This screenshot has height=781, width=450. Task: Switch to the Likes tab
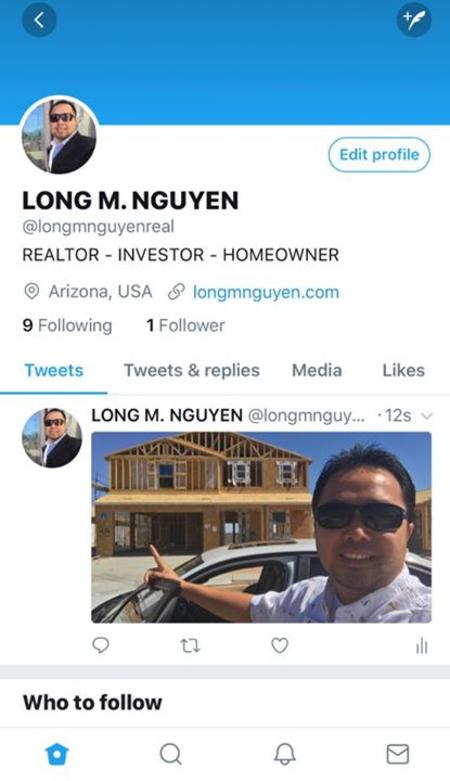pyautogui.click(x=404, y=370)
